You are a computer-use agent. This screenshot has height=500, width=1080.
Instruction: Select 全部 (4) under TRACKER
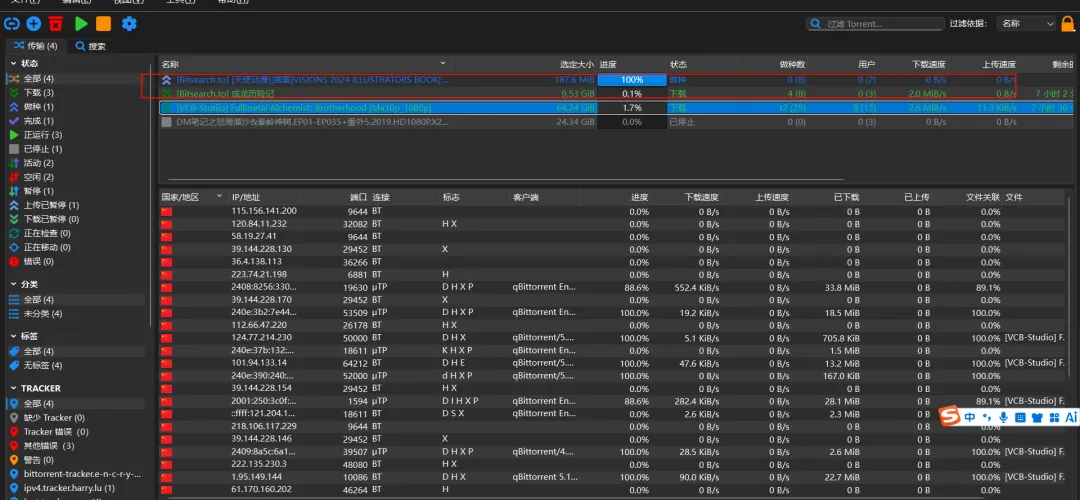76,404
